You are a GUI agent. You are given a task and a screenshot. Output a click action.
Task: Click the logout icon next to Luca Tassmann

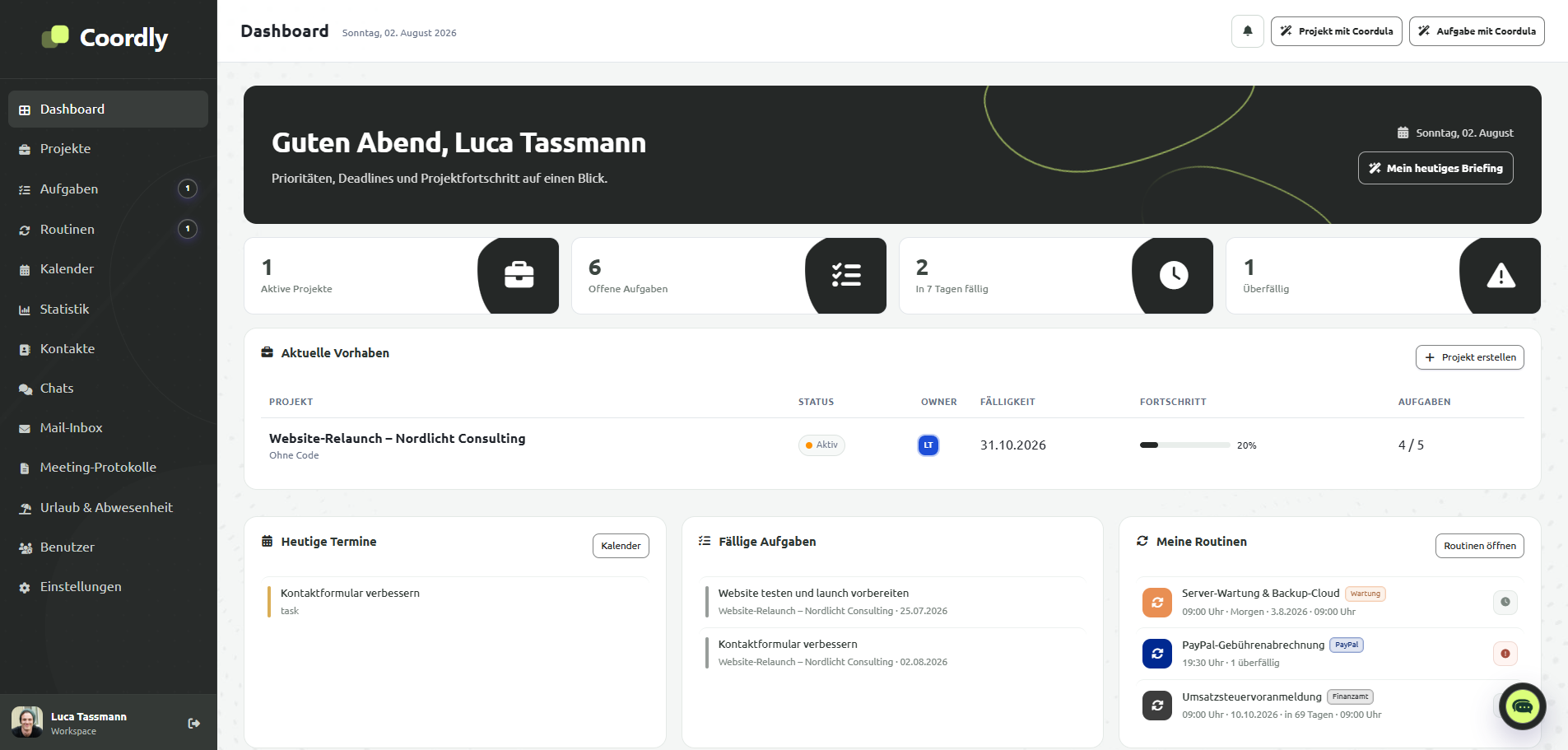coord(194,724)
